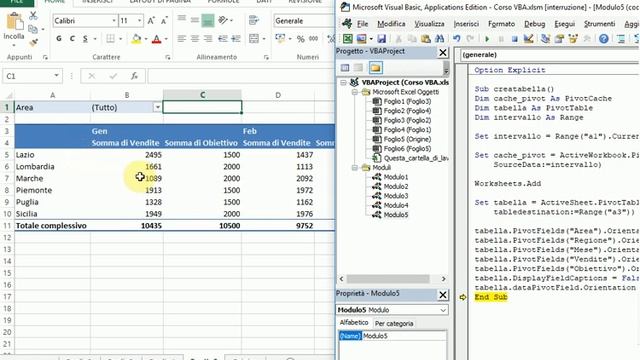The height and width of the screenshot is (360, 640).
Task: Click the VBA Help question mark icon
Action: [x=604, y=39]
